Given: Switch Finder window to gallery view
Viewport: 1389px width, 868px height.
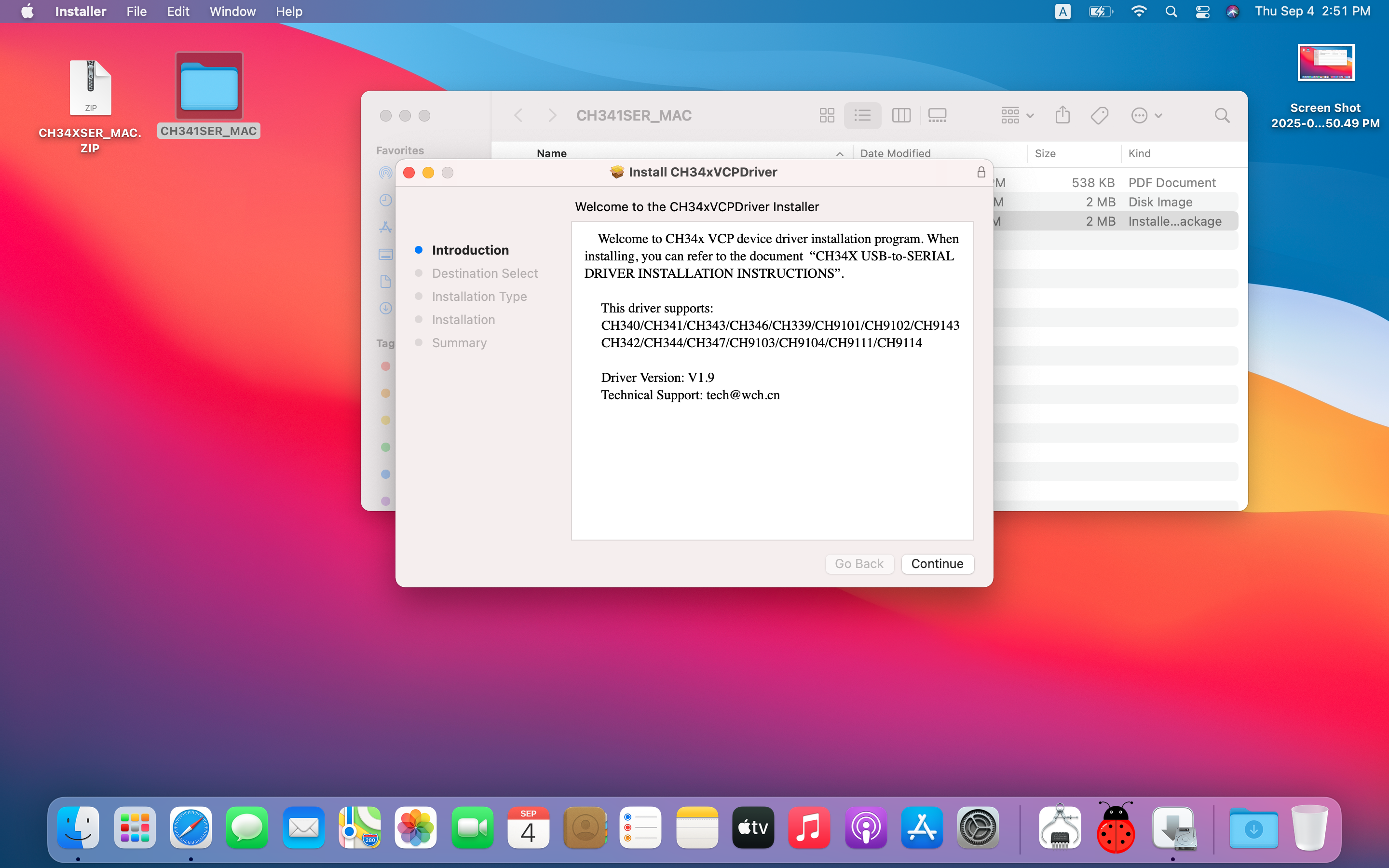Looking at the screenshot, I should point(937,115).
